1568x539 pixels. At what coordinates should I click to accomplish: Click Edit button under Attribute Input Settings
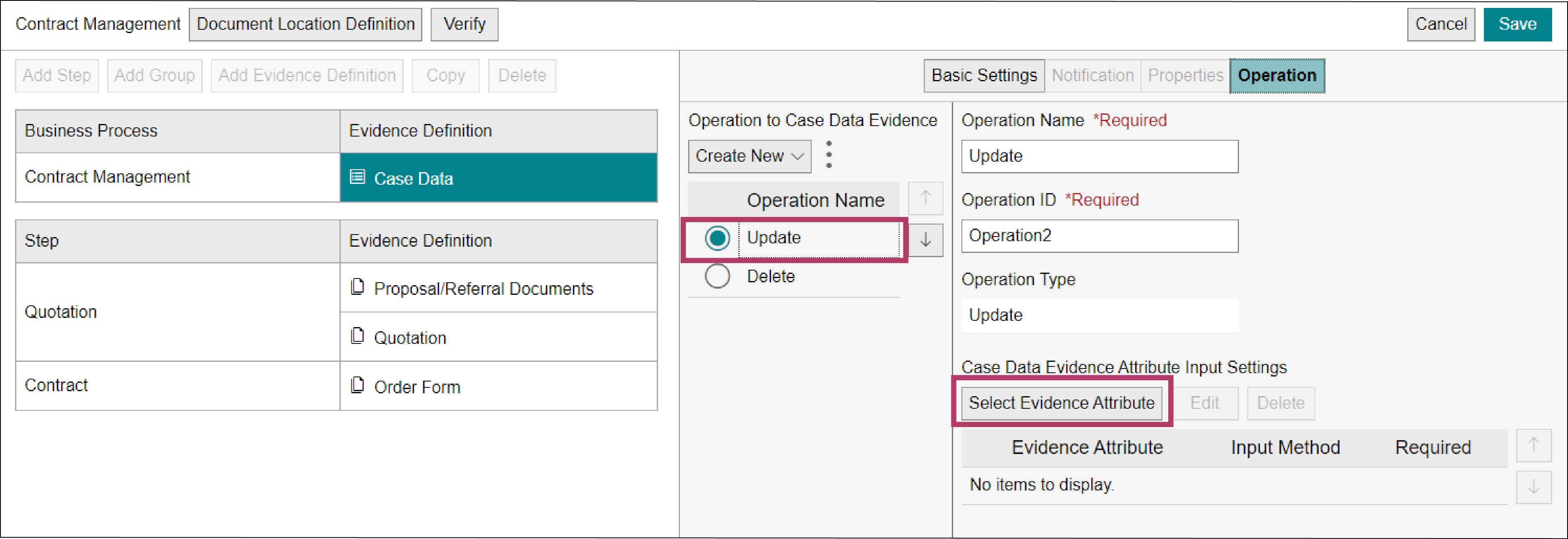[x=1205, y=403]
